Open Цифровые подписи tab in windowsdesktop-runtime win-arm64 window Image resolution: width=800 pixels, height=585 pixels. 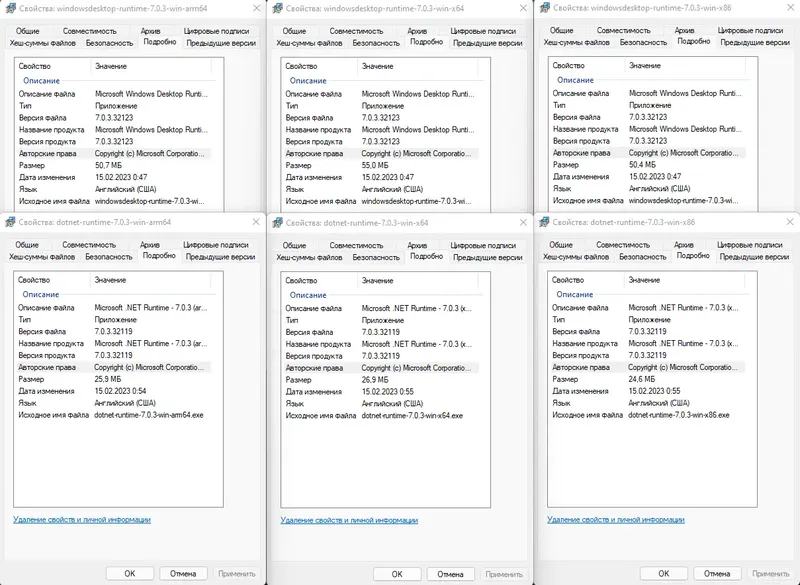216,31
